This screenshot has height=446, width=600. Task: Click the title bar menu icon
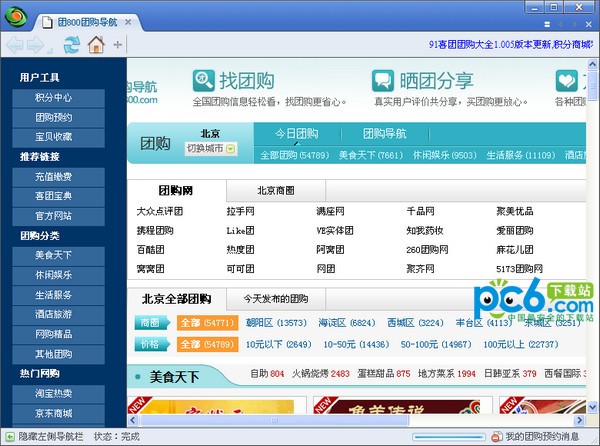click(x=547, y=24)
